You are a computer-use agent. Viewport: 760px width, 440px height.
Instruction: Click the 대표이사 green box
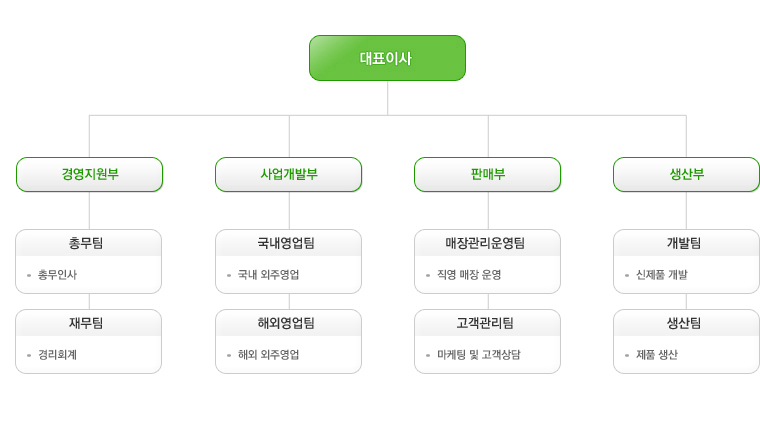pos(387,58)
